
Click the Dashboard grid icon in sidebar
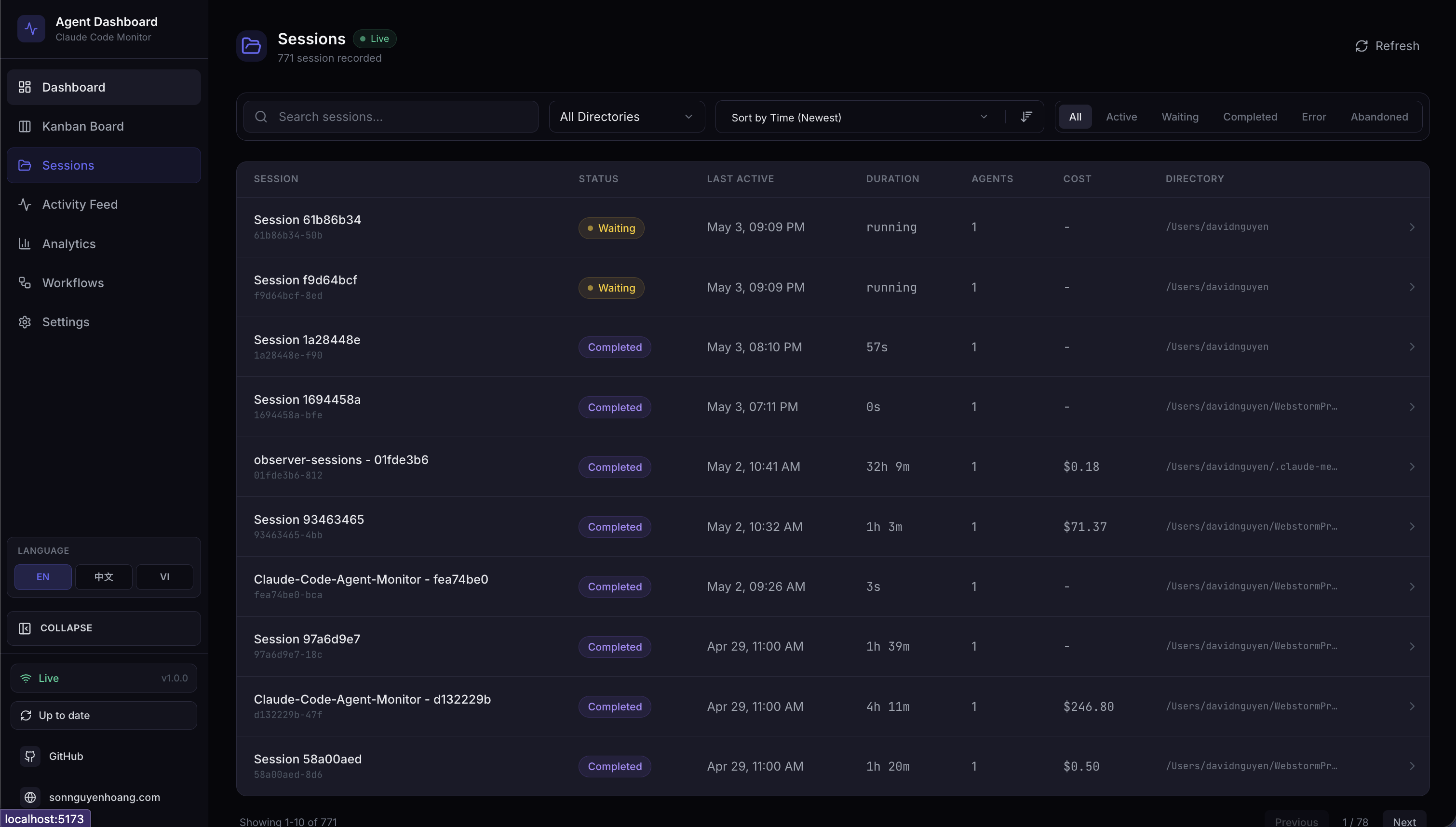tap(25, 87)
